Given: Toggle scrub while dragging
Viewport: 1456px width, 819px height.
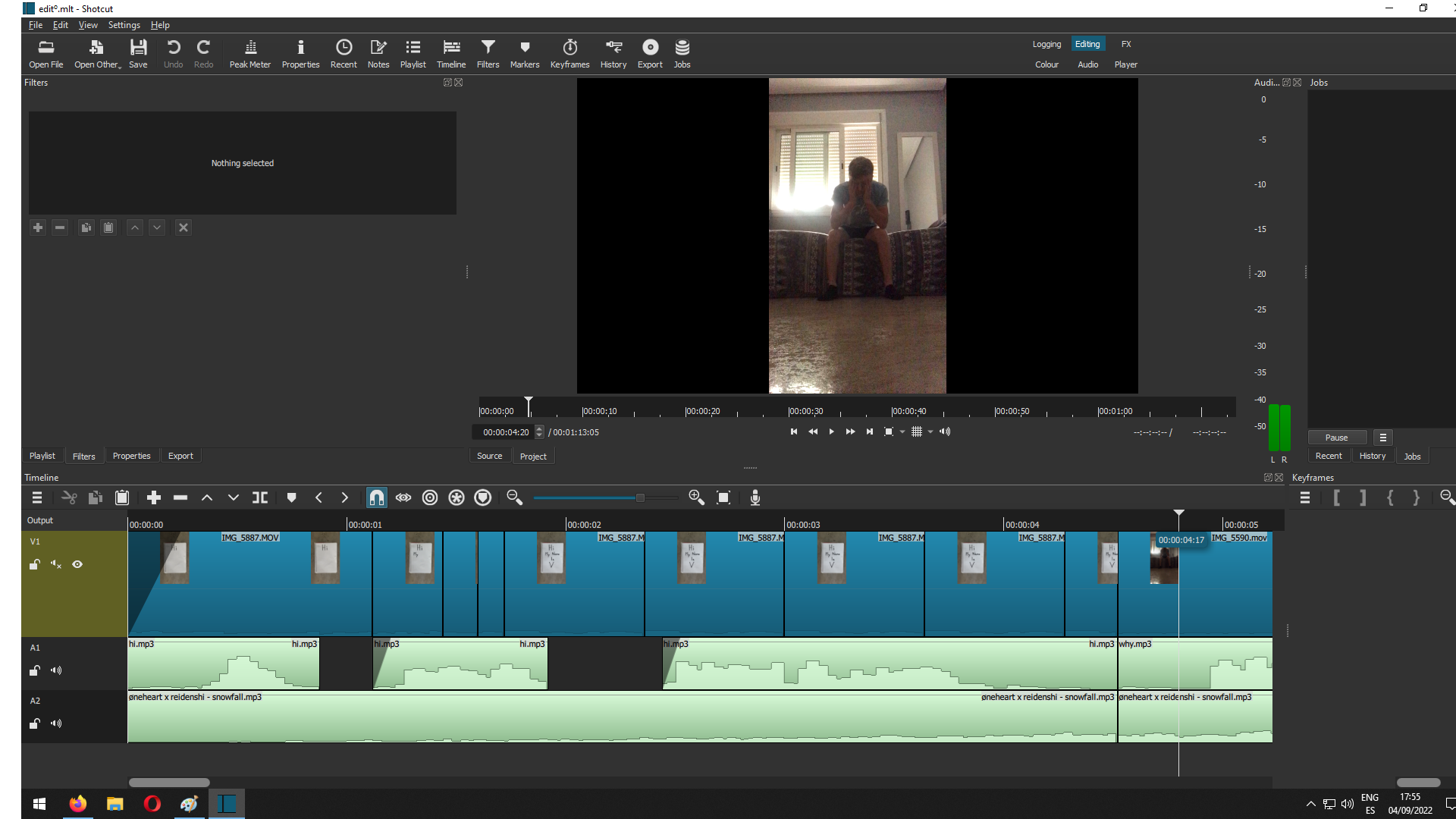Looking at the screenshot, I should tap(403, 497).
